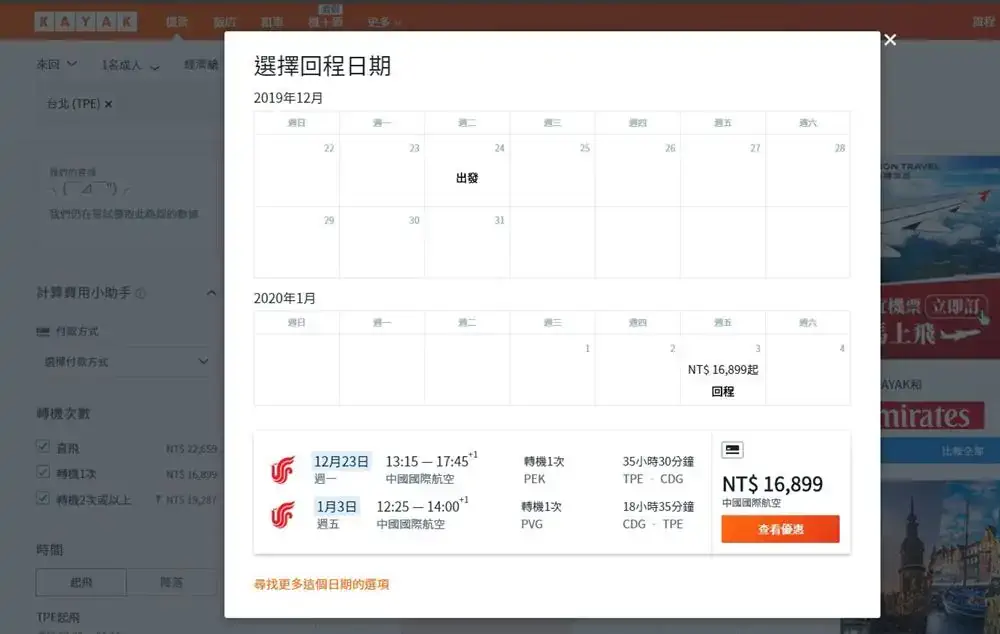Screen dimensions: 1000x634
Task: Select January 4 in the return calendar
Action: click(x=808, y=370)
